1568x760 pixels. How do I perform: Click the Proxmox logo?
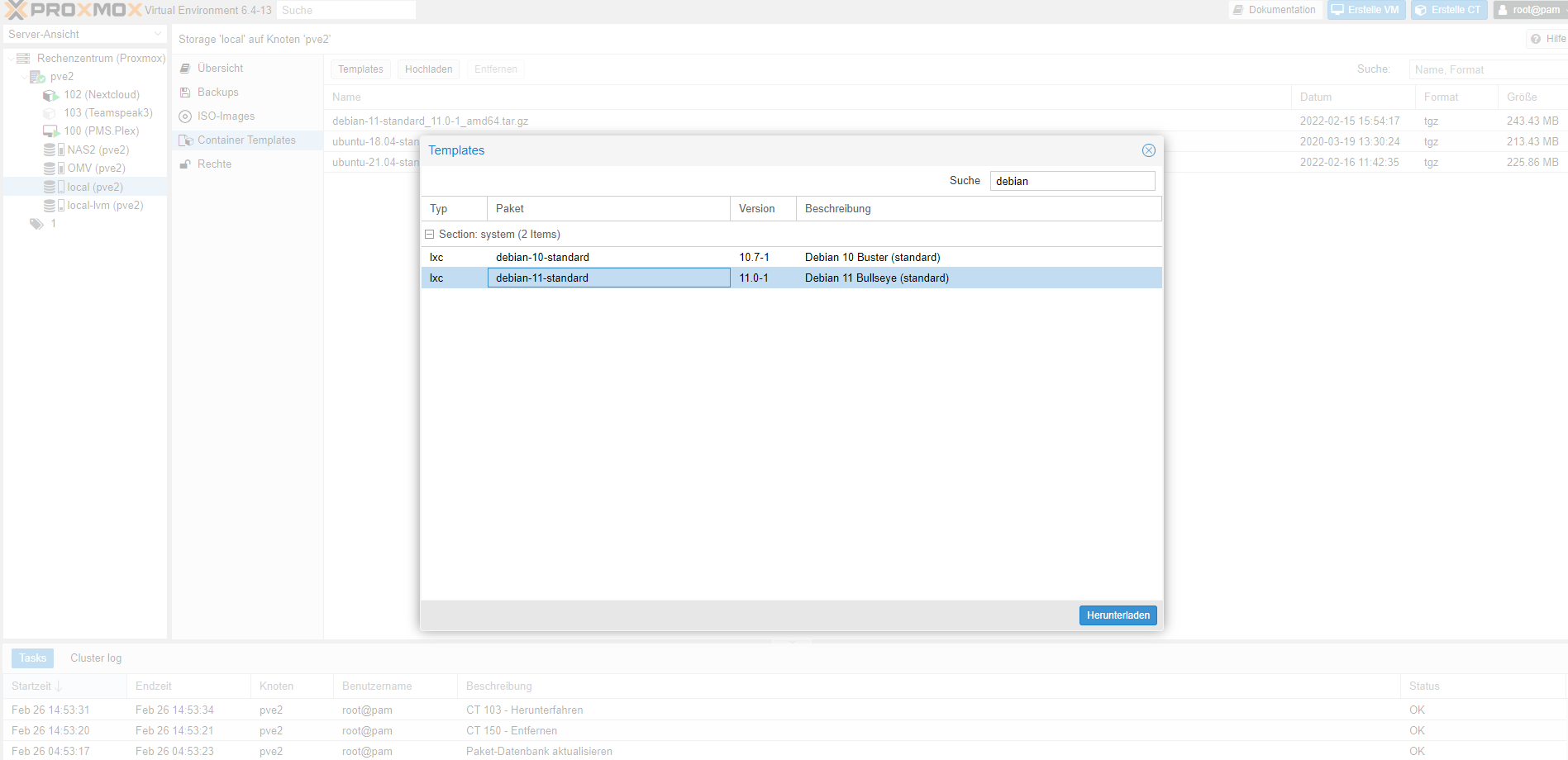[x=73, y=10]
